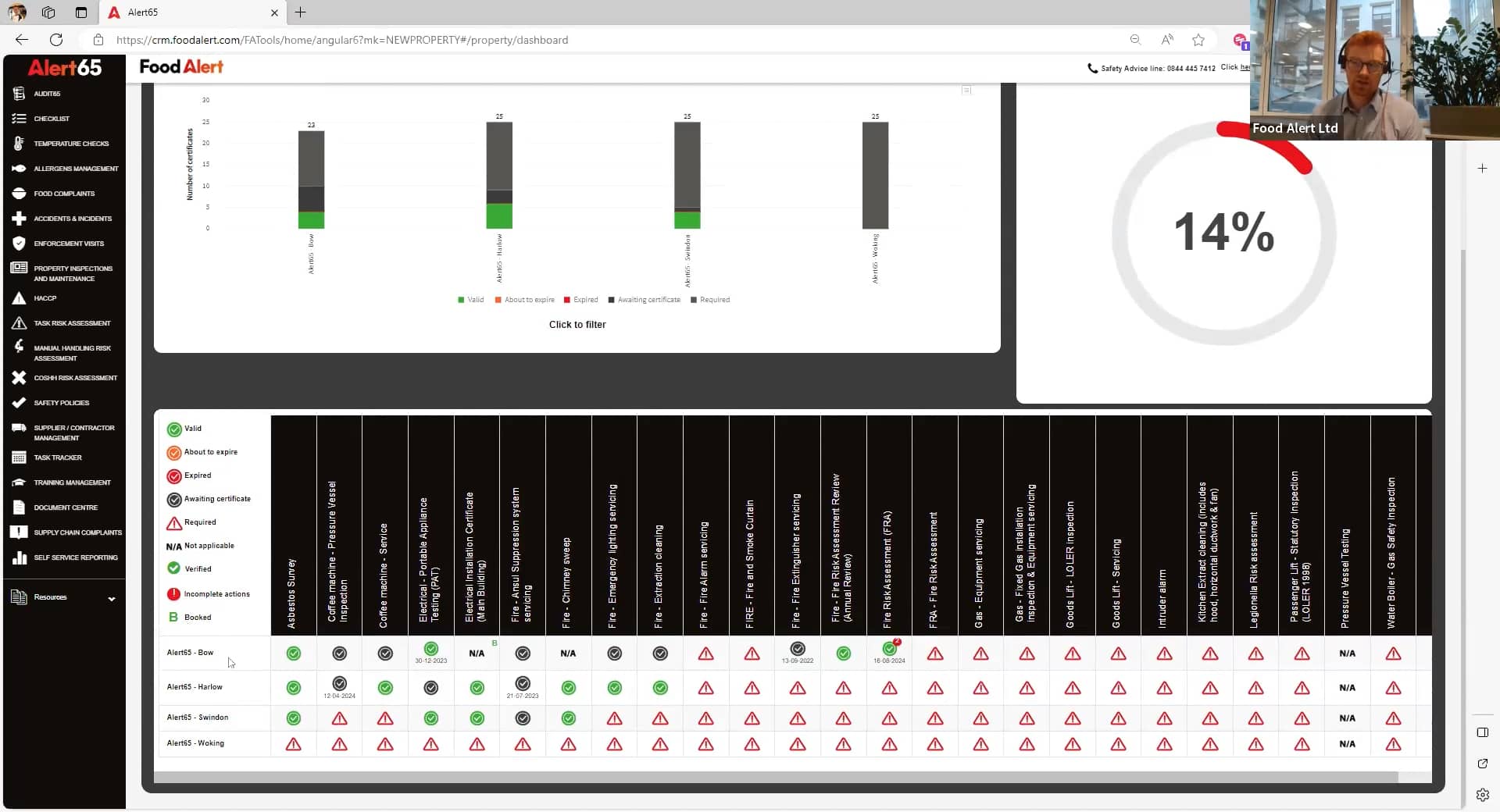Open Audit65 from the sidebar
The width and height of the screenshot is (1500, 812).
click(x=45, y=93)
